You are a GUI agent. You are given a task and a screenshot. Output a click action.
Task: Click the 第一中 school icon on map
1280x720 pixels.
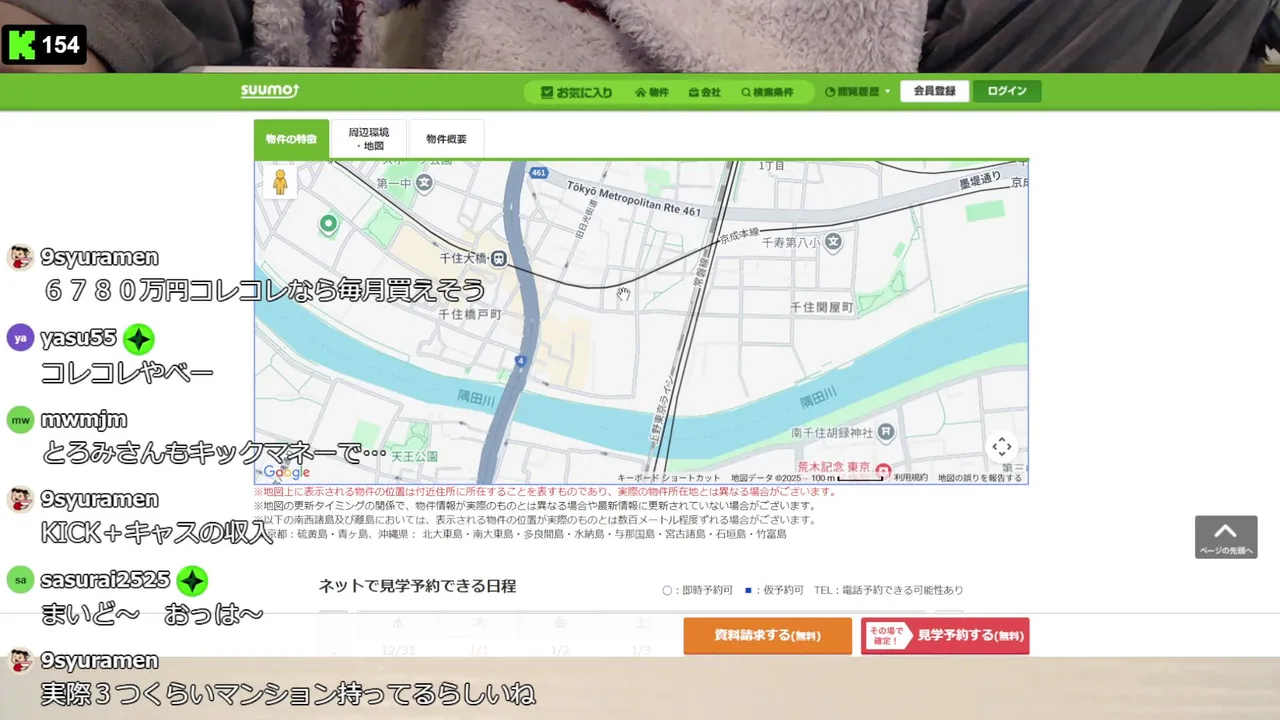[424, 183]
